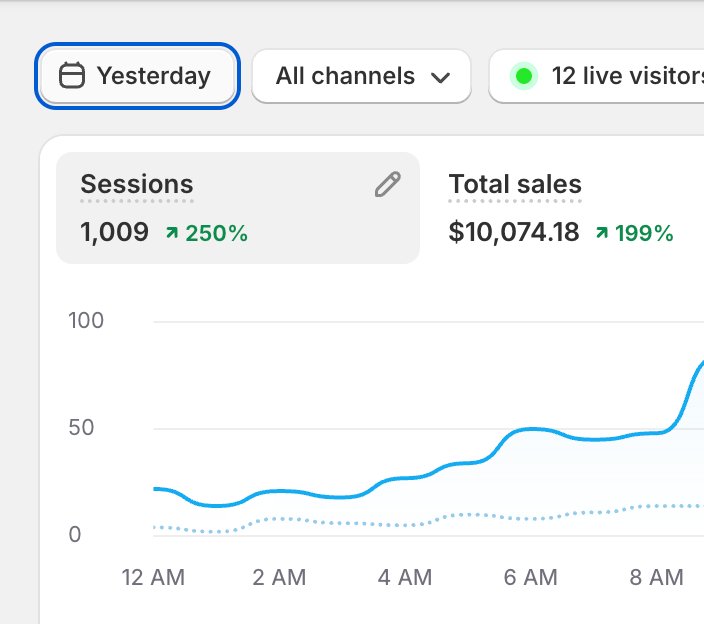Click the calendar icon in date button
This screenshot has width=704, height=624.
point(72,75)
